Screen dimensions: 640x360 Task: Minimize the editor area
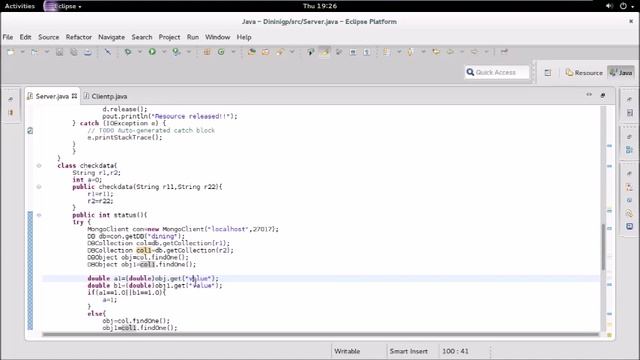point(589,95)
